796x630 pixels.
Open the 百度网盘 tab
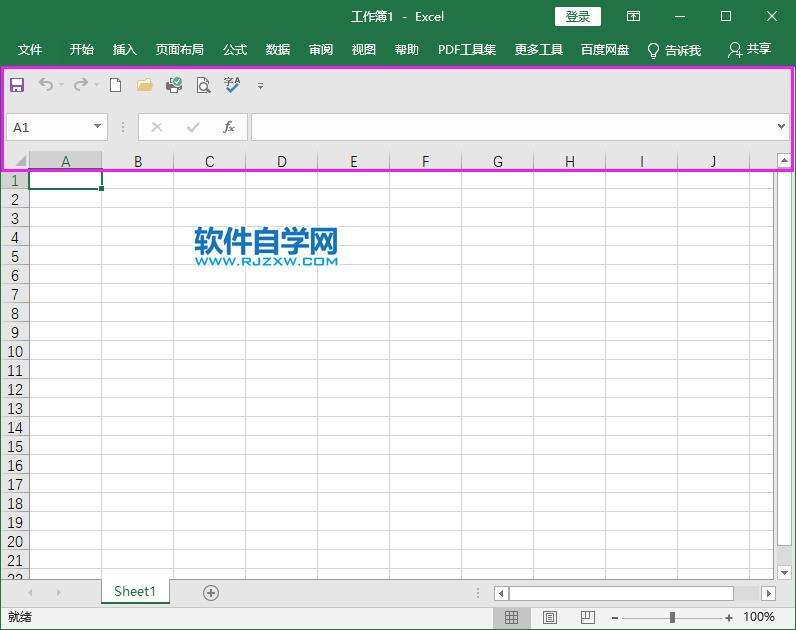click(605, 50)
